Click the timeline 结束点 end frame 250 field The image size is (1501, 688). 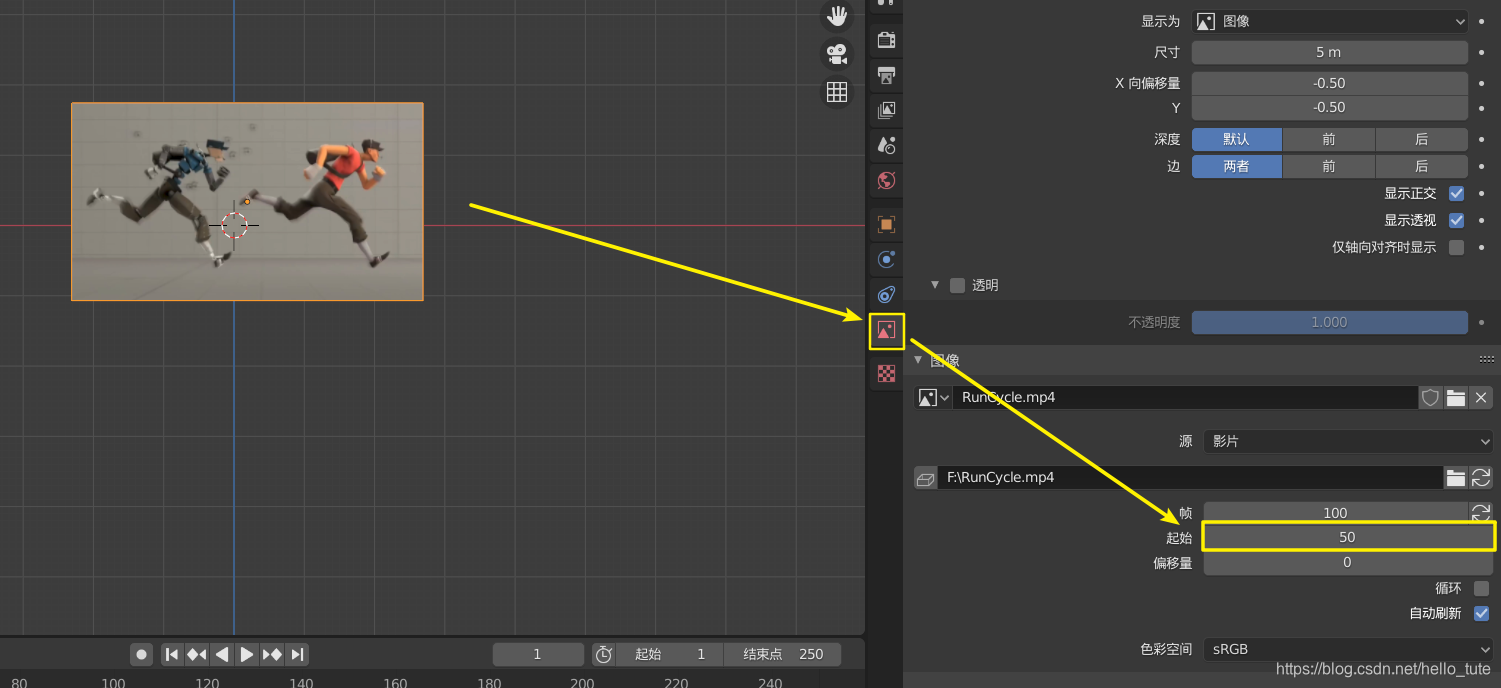click(x=782, y=654)
